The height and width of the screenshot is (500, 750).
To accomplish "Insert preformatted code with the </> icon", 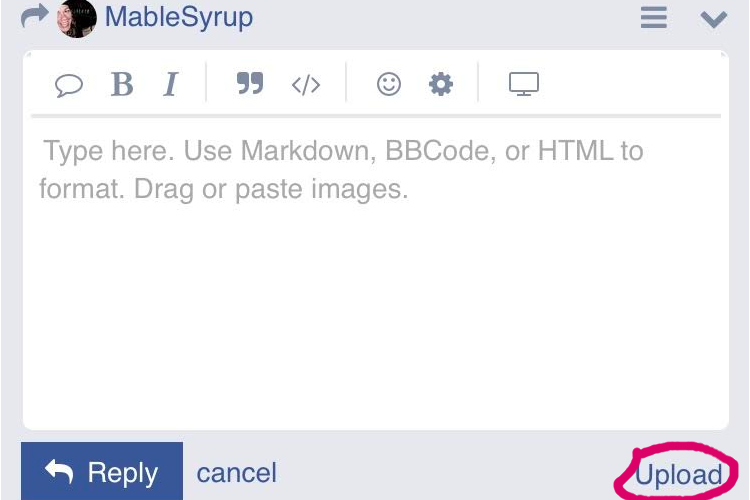I will click(x=306, y=85).
